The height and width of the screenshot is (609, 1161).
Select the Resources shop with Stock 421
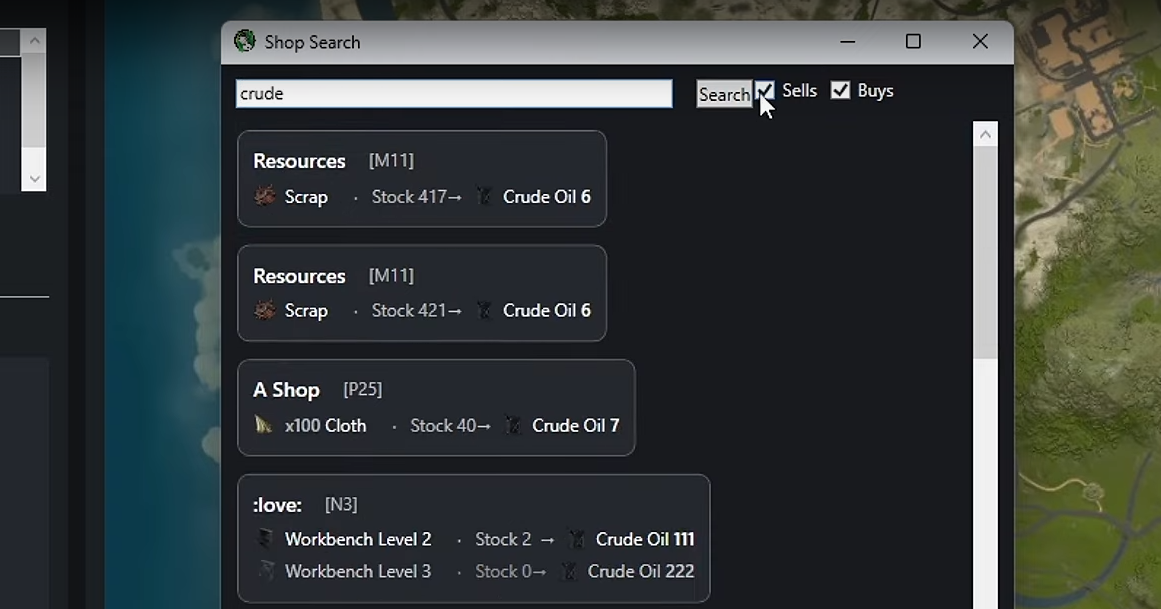click(x=421, y=293)
